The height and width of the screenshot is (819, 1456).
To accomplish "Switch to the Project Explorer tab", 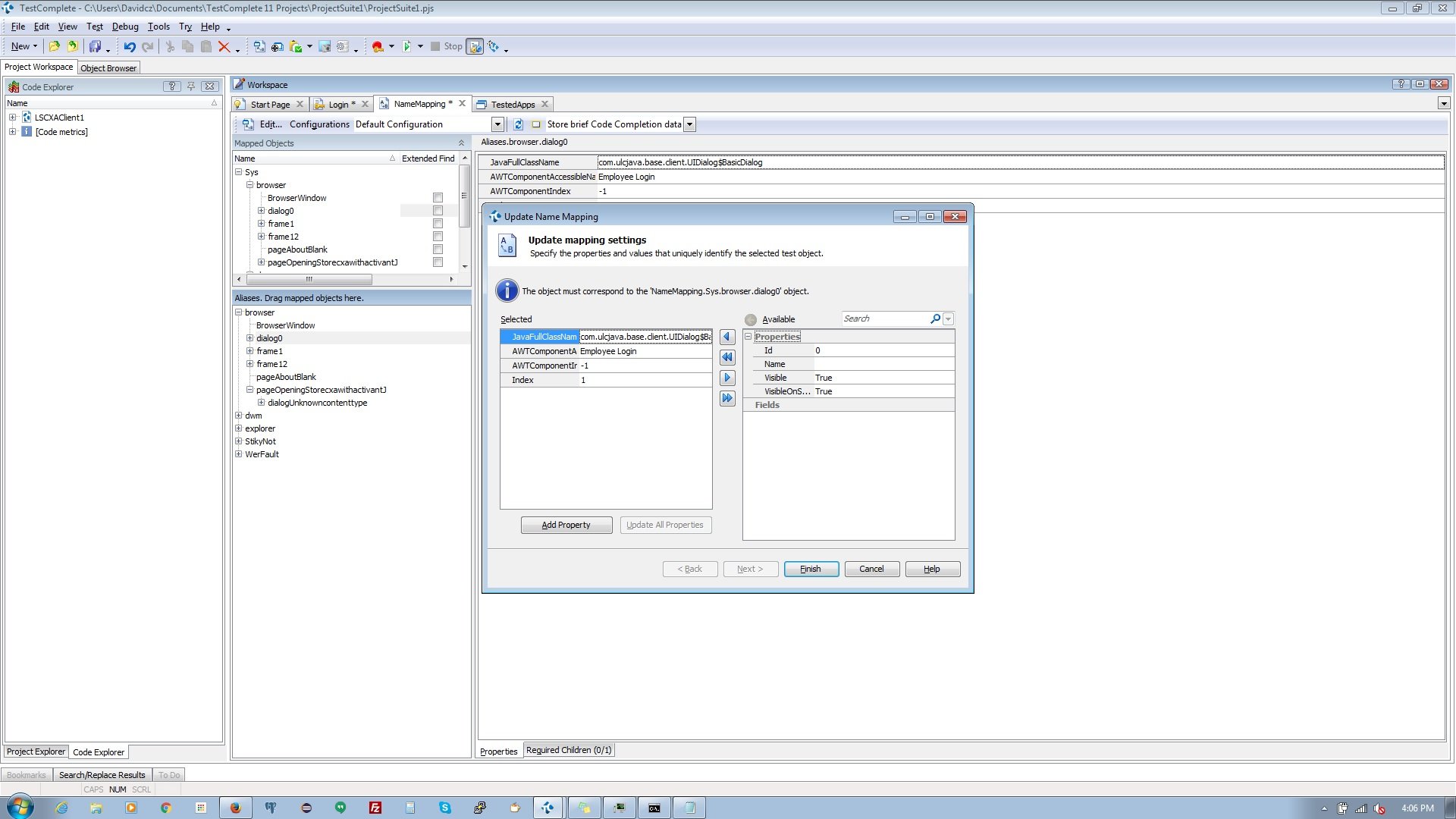I will point(36,752).
